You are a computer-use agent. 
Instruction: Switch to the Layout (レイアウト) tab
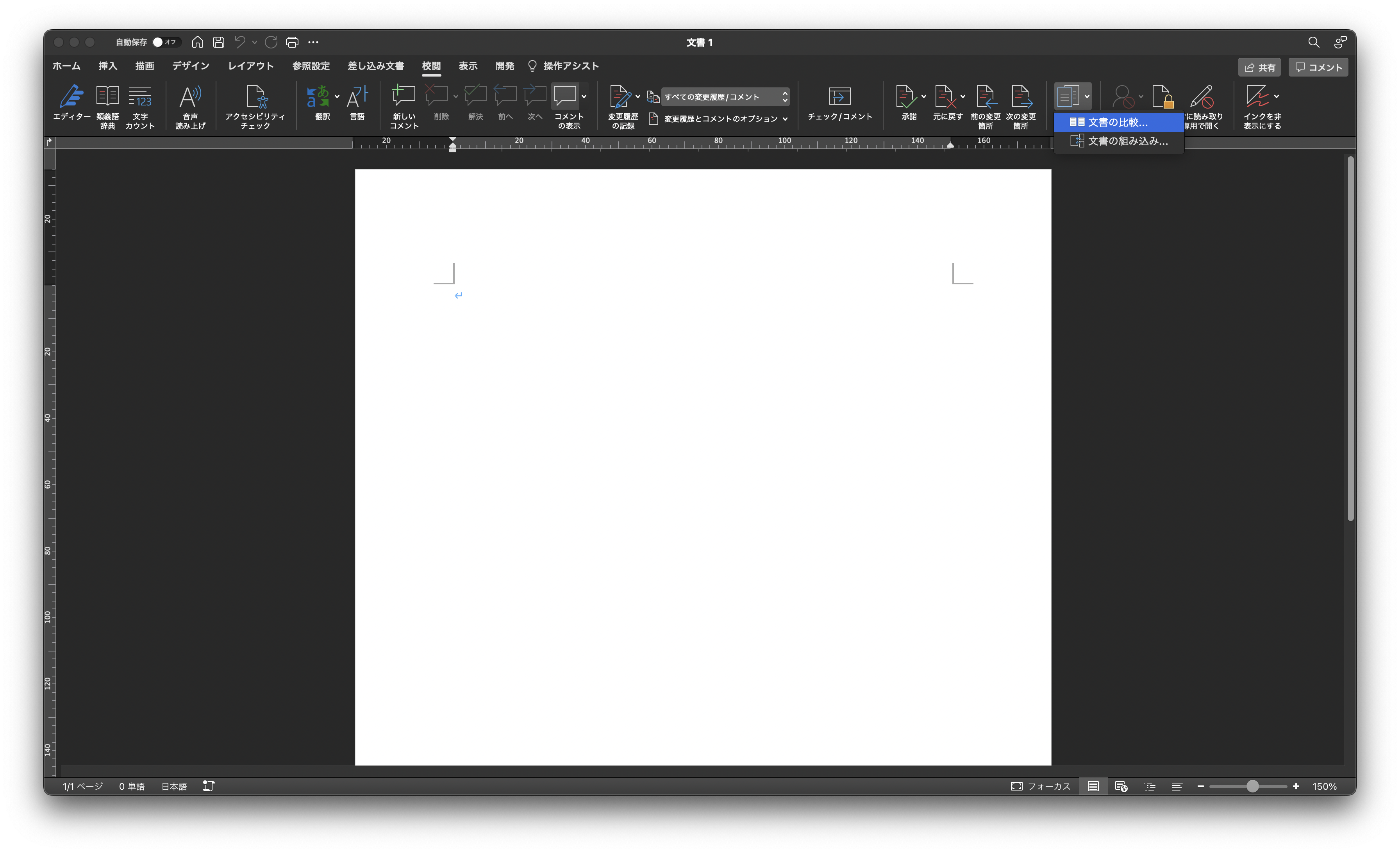click(x=250, y=66)
